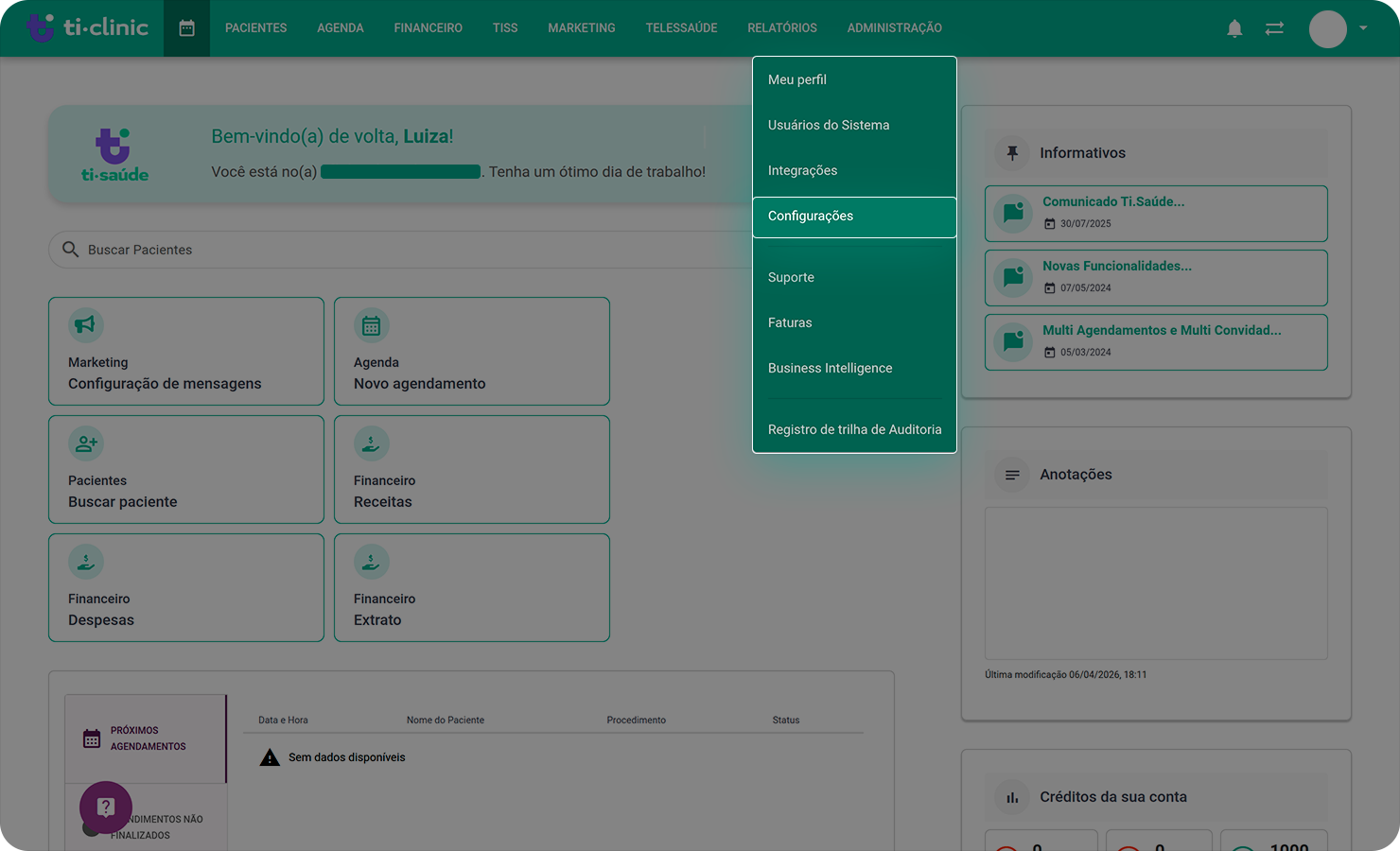Open Financeiro Extrato card
Viewport: 1400px width, 851px height.
coord(472,588)
